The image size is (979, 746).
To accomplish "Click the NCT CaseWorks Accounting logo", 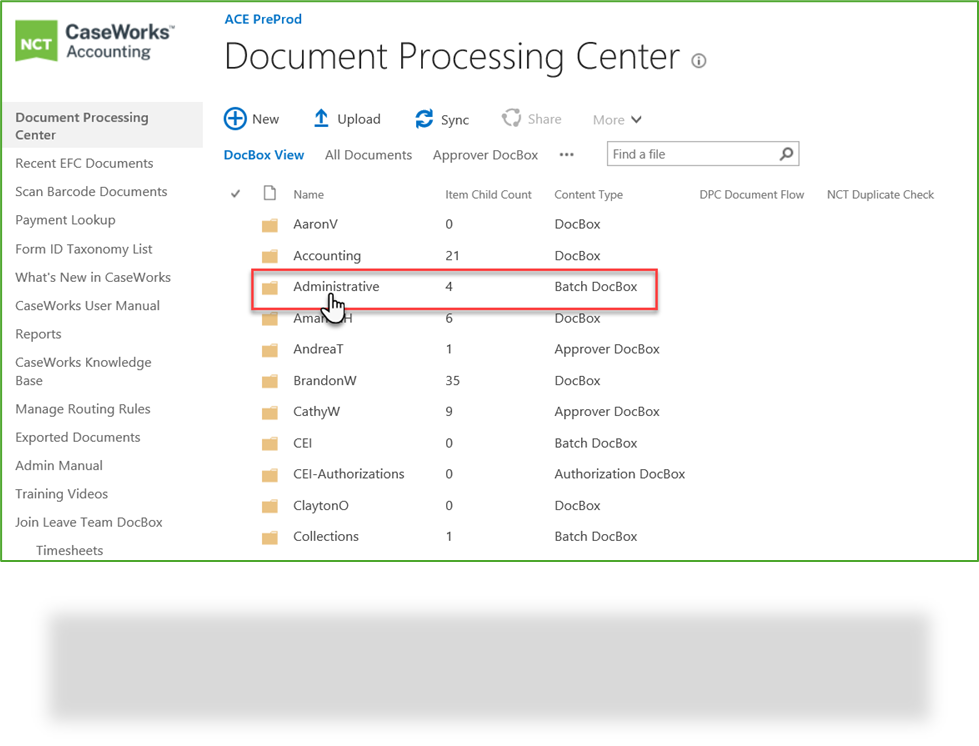I will coord(95,40).
